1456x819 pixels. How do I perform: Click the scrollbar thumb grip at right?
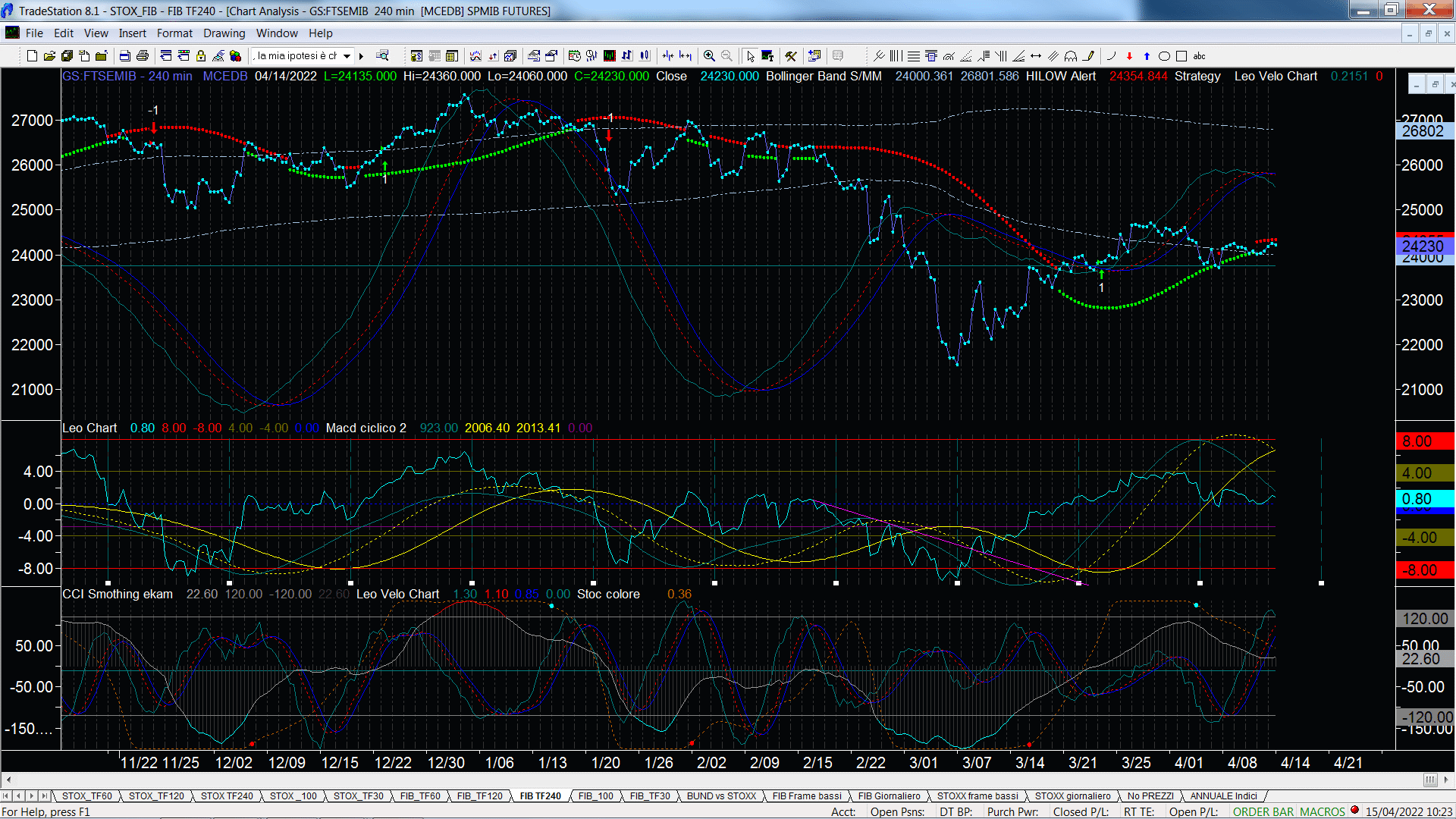tap(1429, 780)
